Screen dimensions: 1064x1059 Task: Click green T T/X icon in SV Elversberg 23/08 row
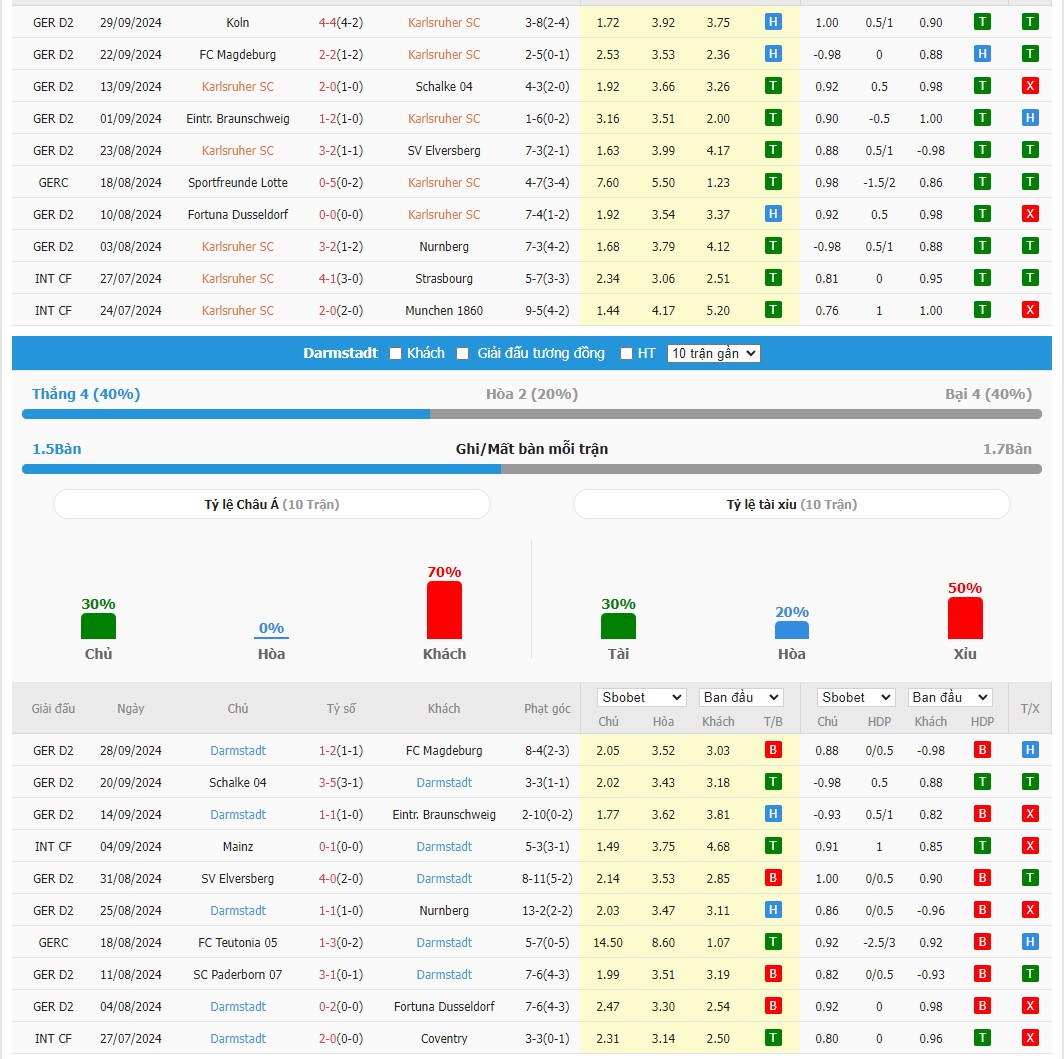1030,149
